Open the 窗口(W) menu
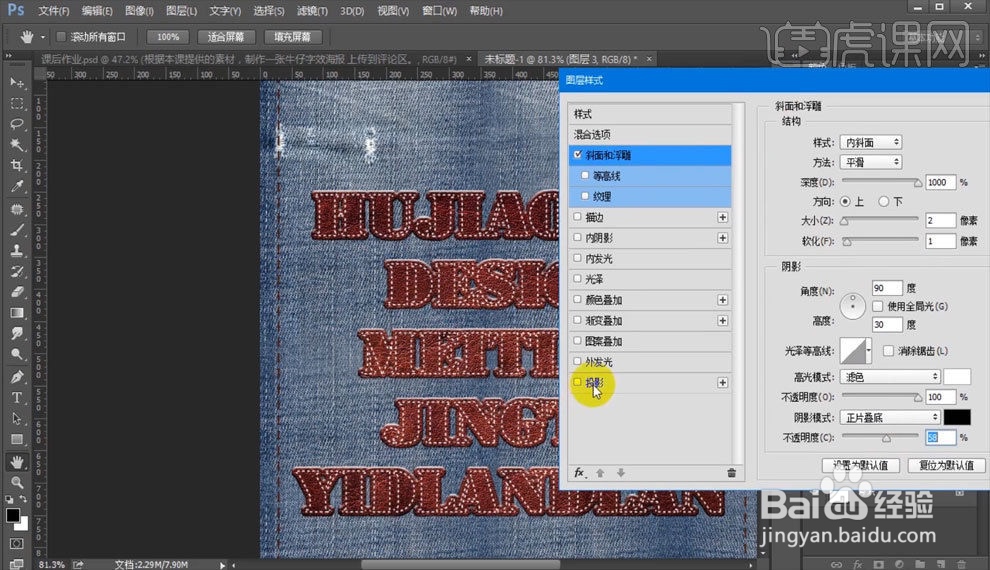Screen dimensions: 990x570 pyautogui.click(x=439, y=11)
